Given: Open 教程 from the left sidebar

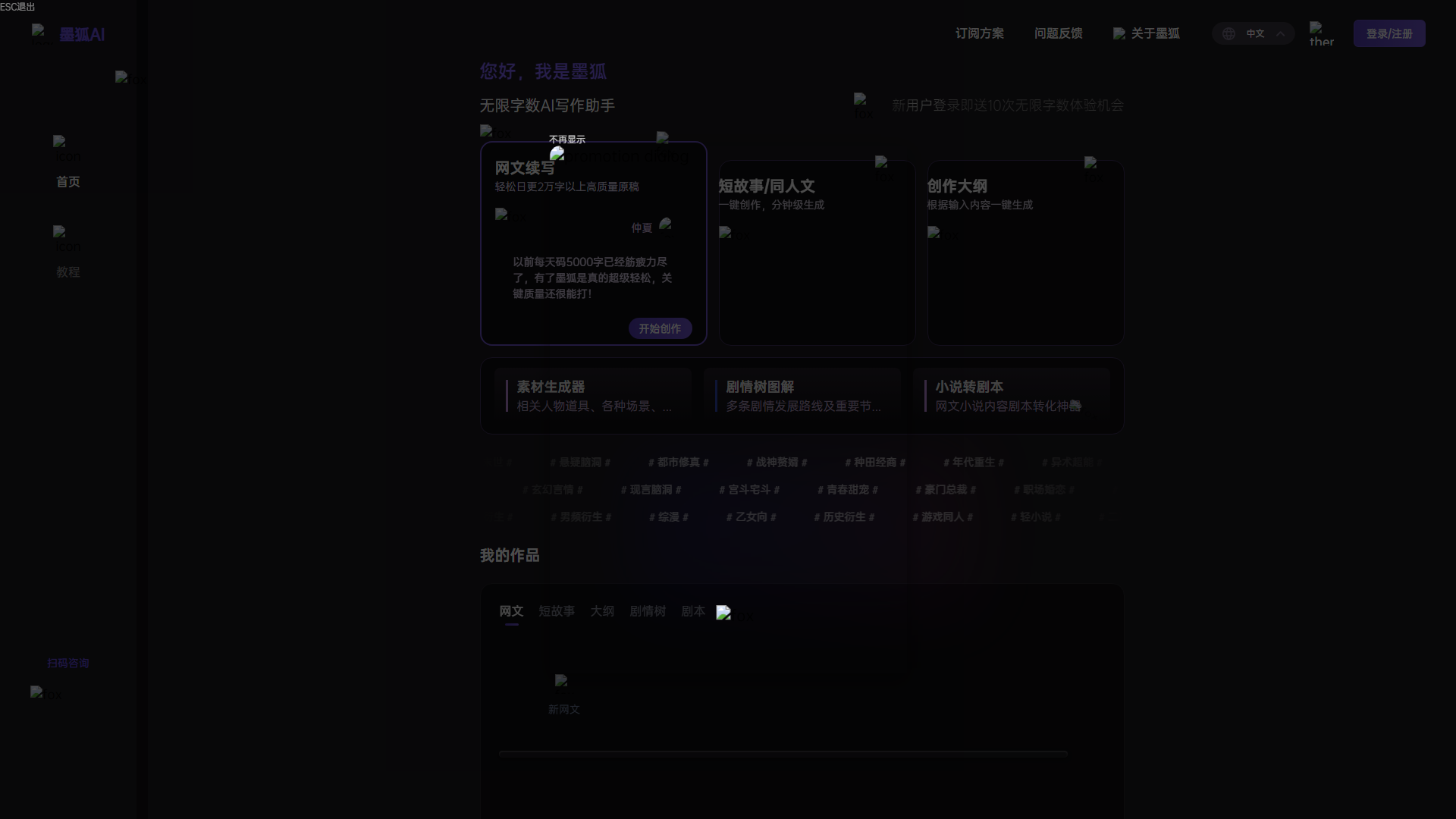Looking at the screenshot, I should click(x=67, y=272).
